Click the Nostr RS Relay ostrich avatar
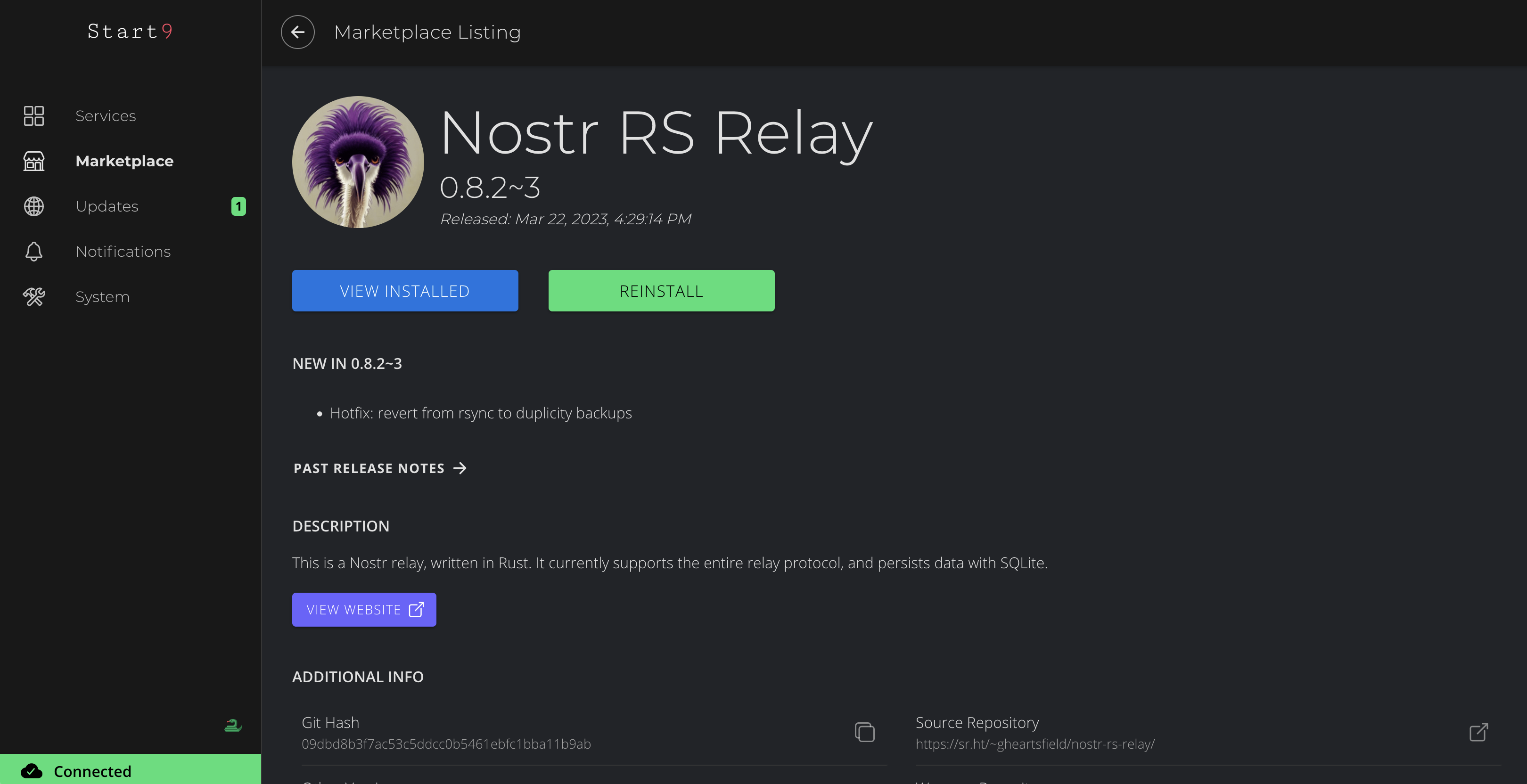Screen dimensions: 1527x784 [x=357, y=162]
